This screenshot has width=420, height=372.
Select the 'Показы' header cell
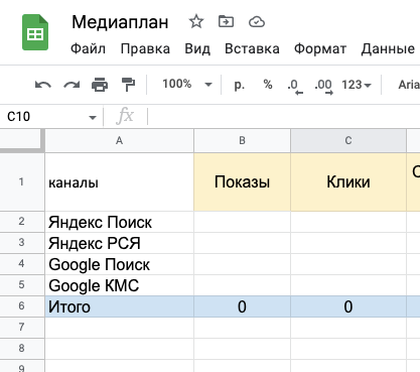point(242,182)
